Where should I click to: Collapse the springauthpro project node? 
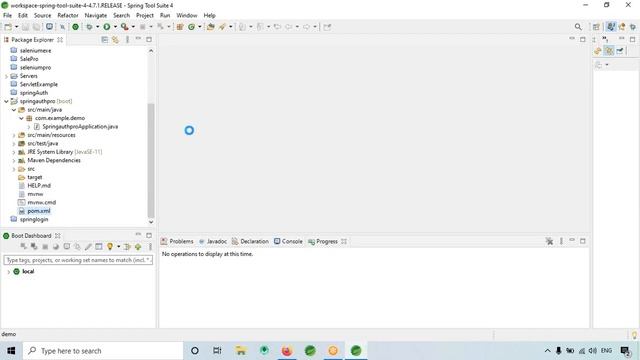coord(6,101)
